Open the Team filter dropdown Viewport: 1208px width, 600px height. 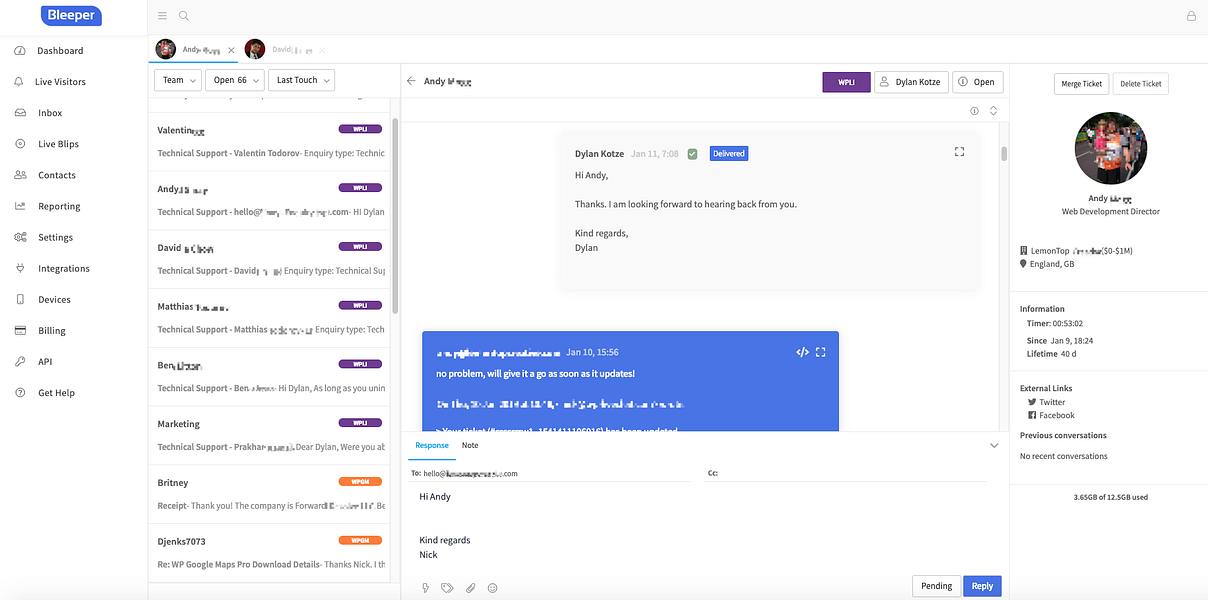click(x=178, y=80)
